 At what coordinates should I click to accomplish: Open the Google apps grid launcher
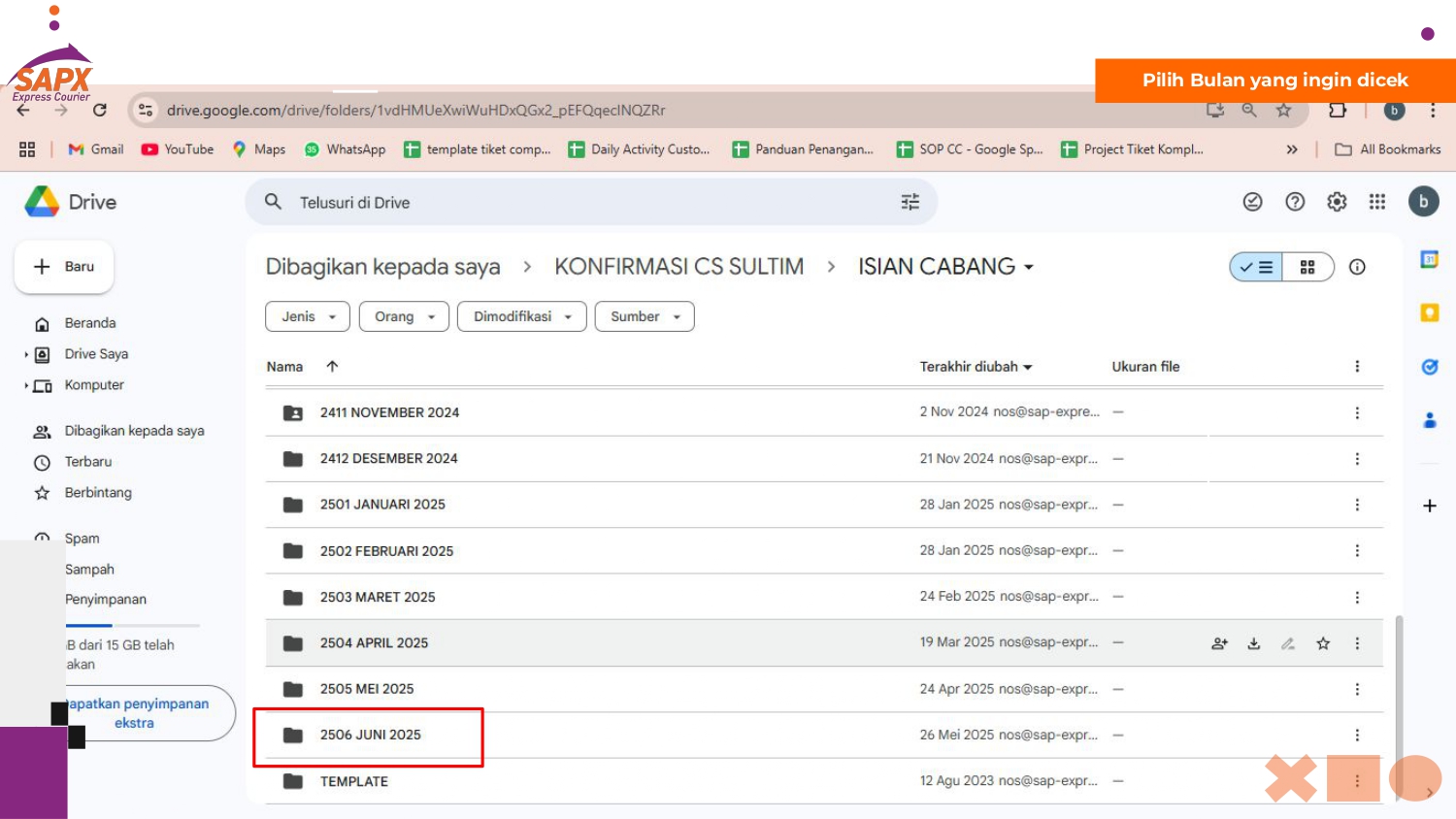pos(1377,202)
